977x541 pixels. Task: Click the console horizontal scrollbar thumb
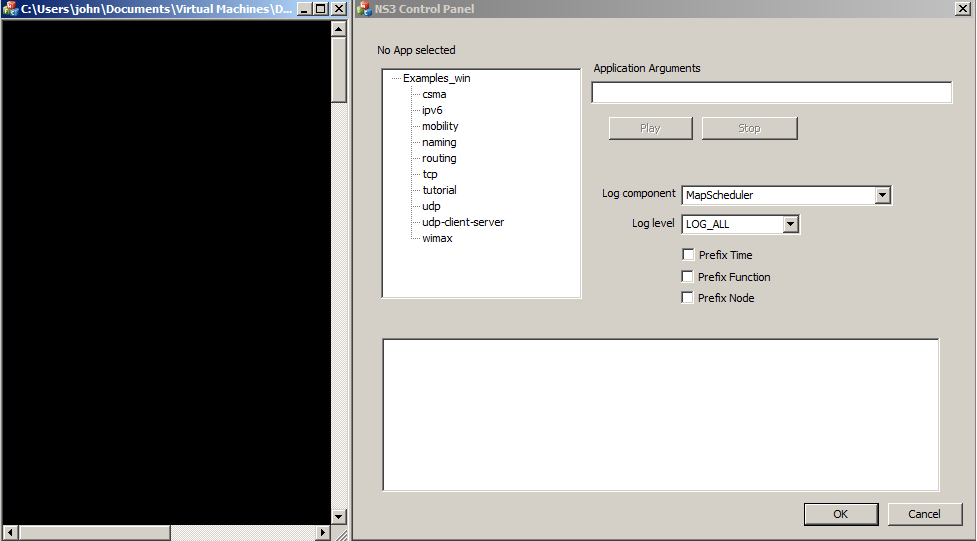coord(94,532)
